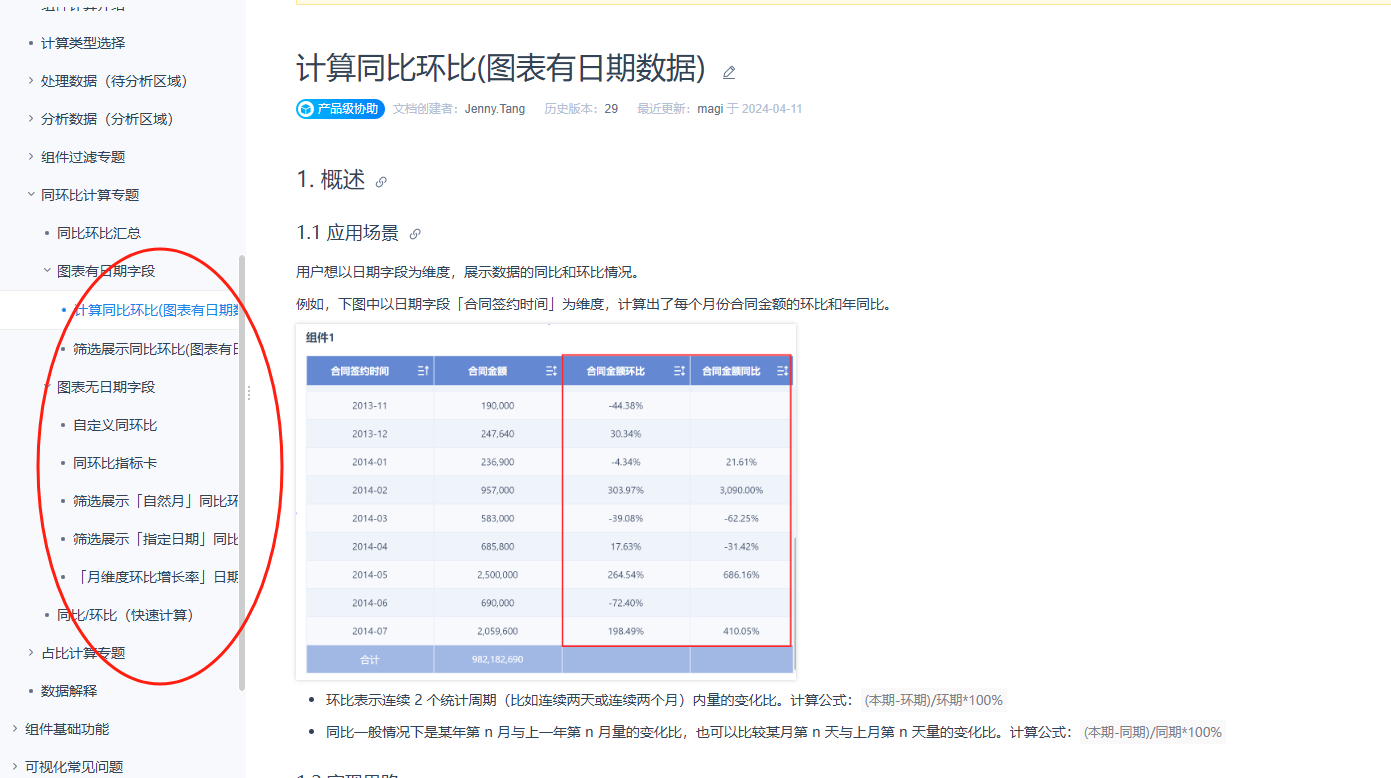1391x778 pixels.
Task: Expand the 组件基础功能 section
Action: (x=15, y=729)
